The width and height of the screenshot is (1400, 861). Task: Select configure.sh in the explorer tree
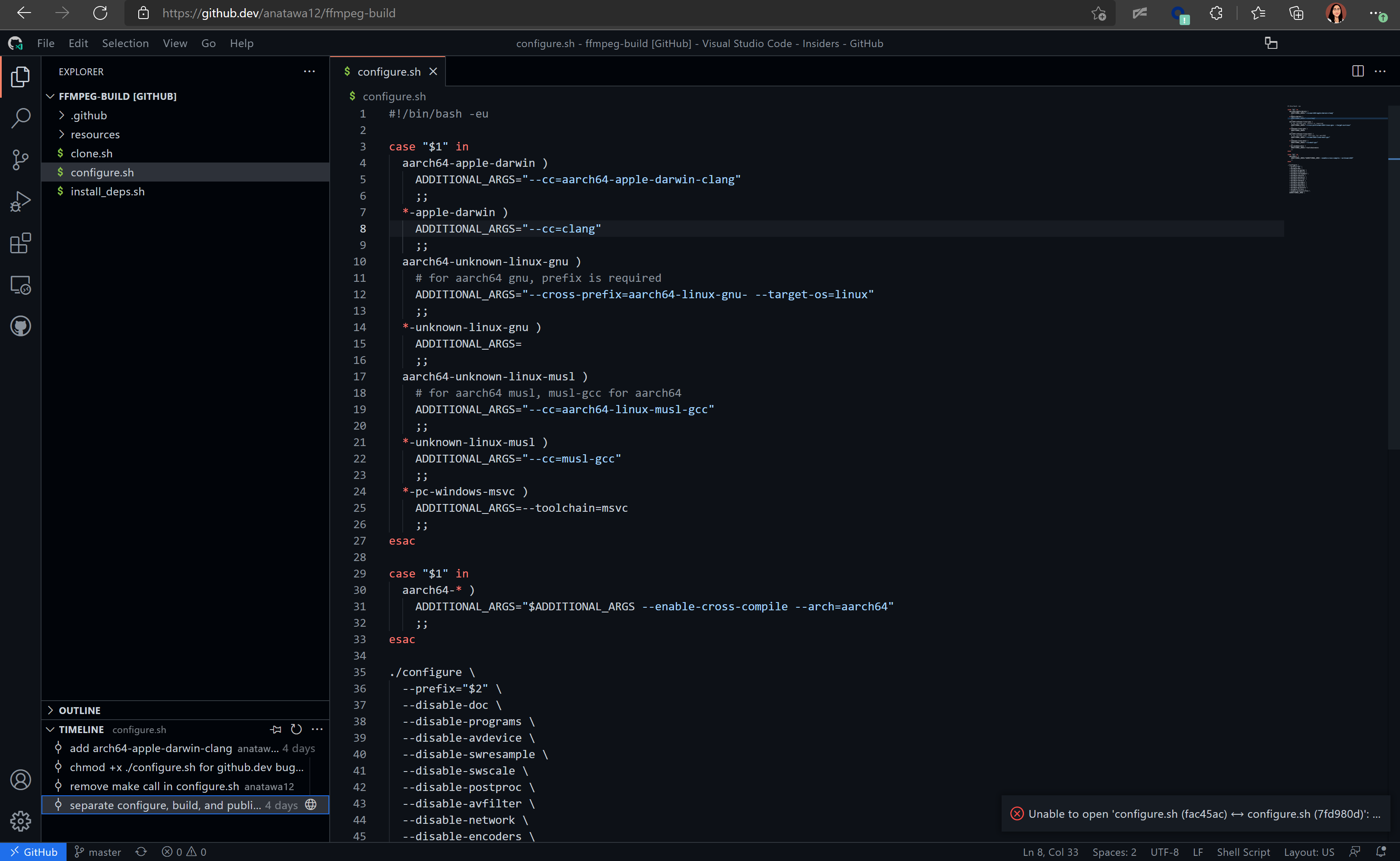[x=185, y=172]
